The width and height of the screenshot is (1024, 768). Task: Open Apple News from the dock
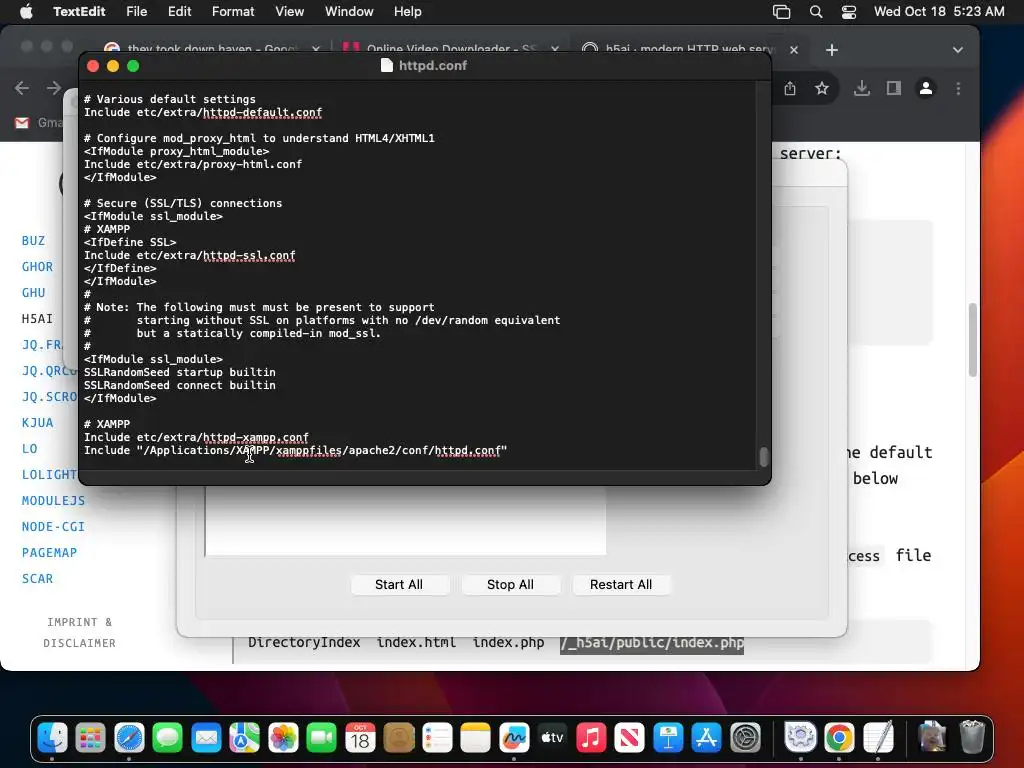[x=630, y=739]
